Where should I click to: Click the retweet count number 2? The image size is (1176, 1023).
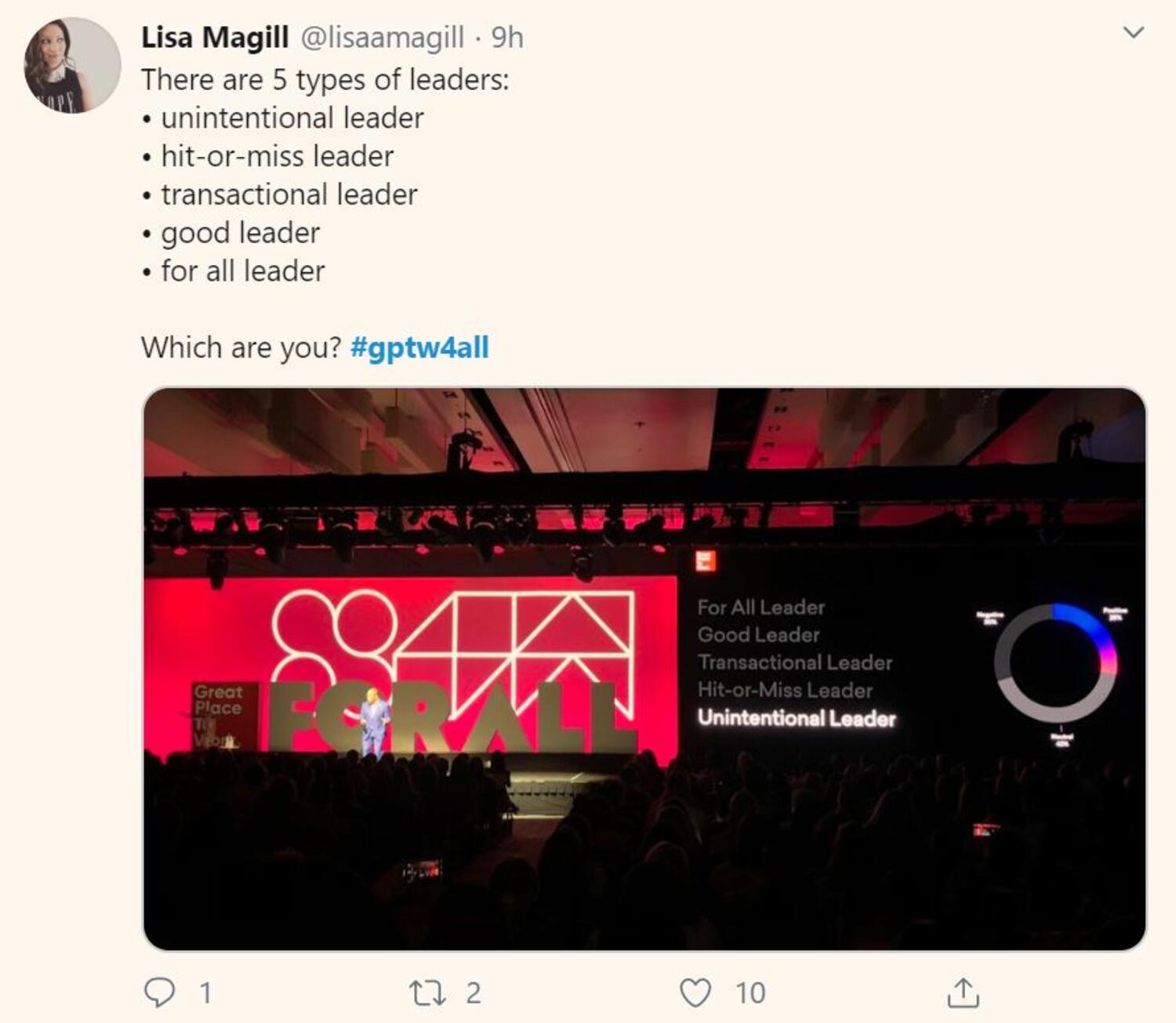(x=474, y=993)
